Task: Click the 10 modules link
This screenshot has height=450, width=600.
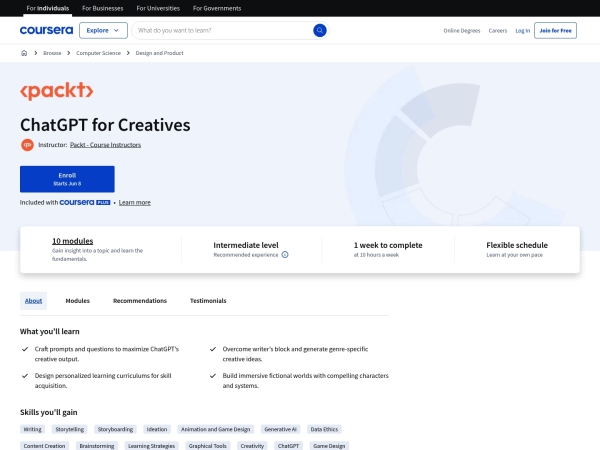Action: click(x=72, y=241)
